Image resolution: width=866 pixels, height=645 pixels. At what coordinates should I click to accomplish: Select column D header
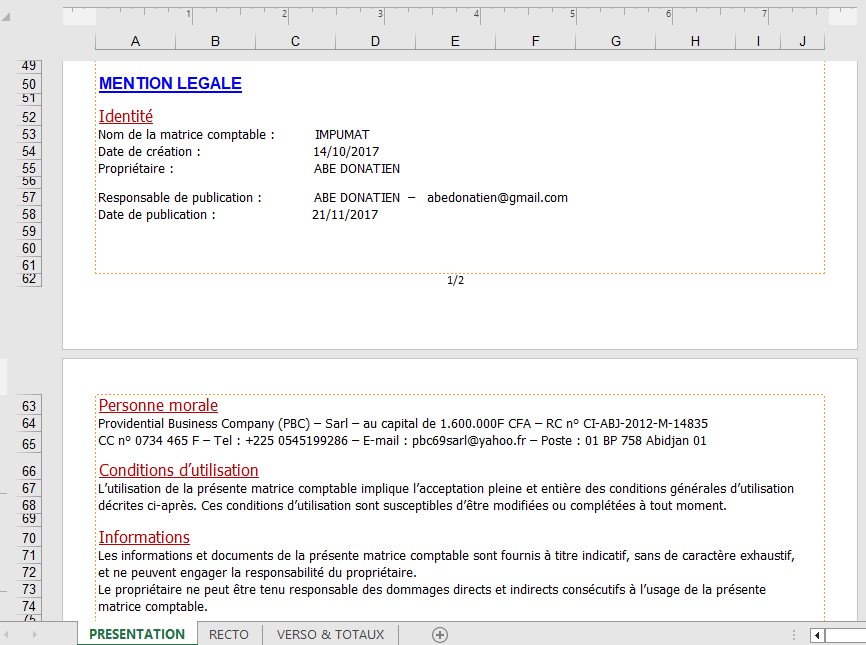pos(376,41)
